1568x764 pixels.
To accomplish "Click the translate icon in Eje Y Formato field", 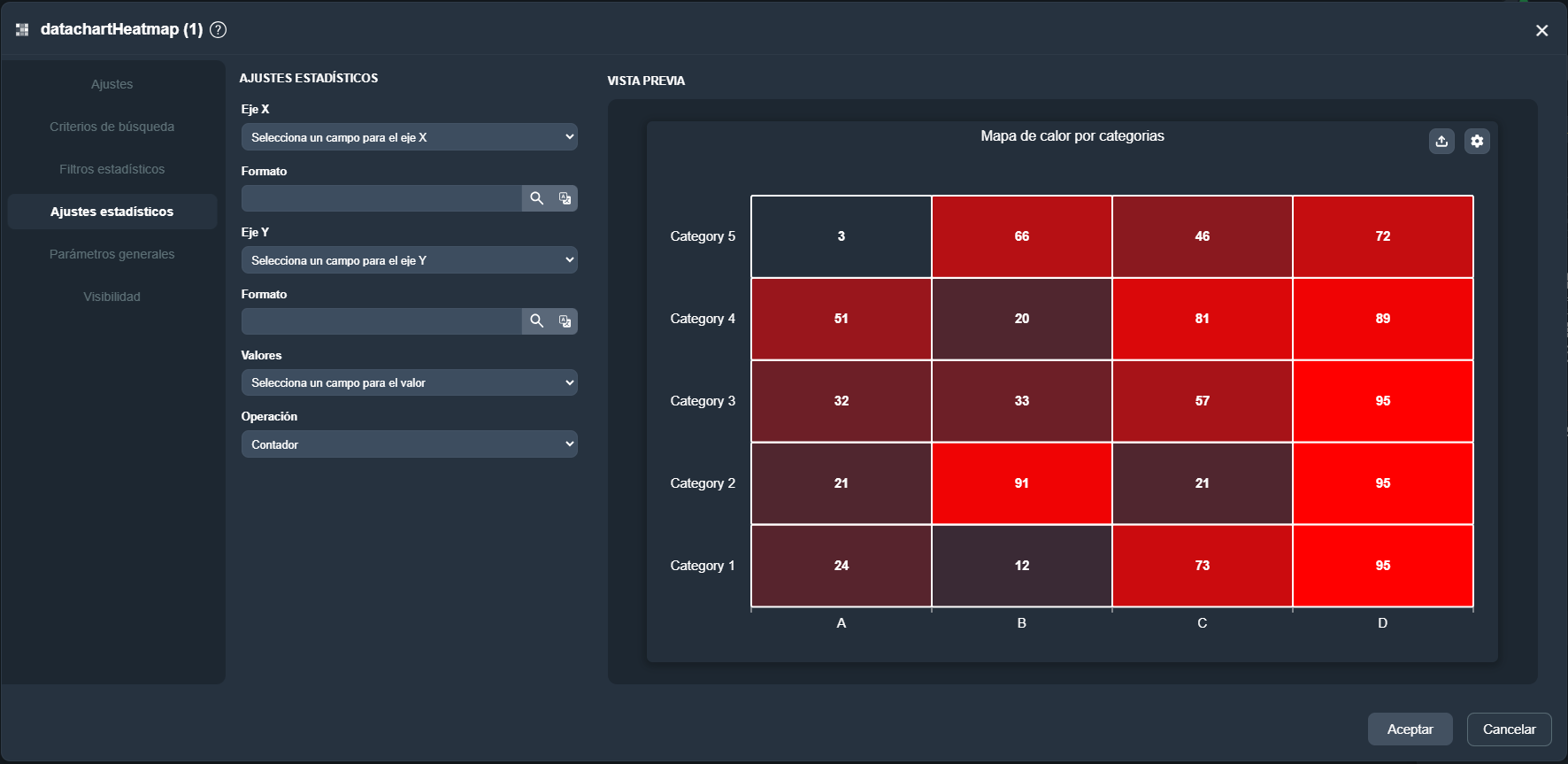I will click(x=565, y=321).
